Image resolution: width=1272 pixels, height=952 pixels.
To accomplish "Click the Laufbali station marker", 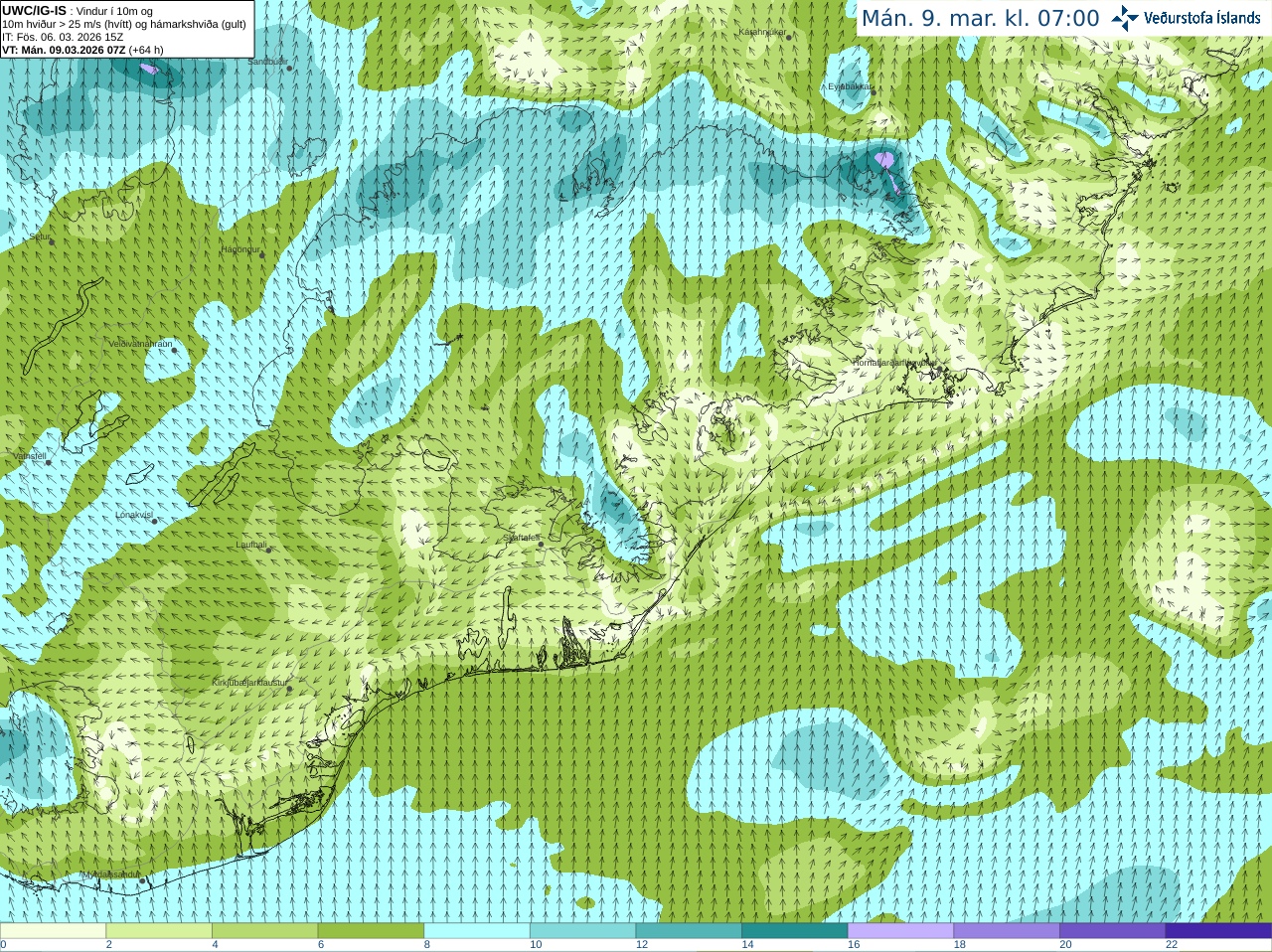I will click(268, 550).
